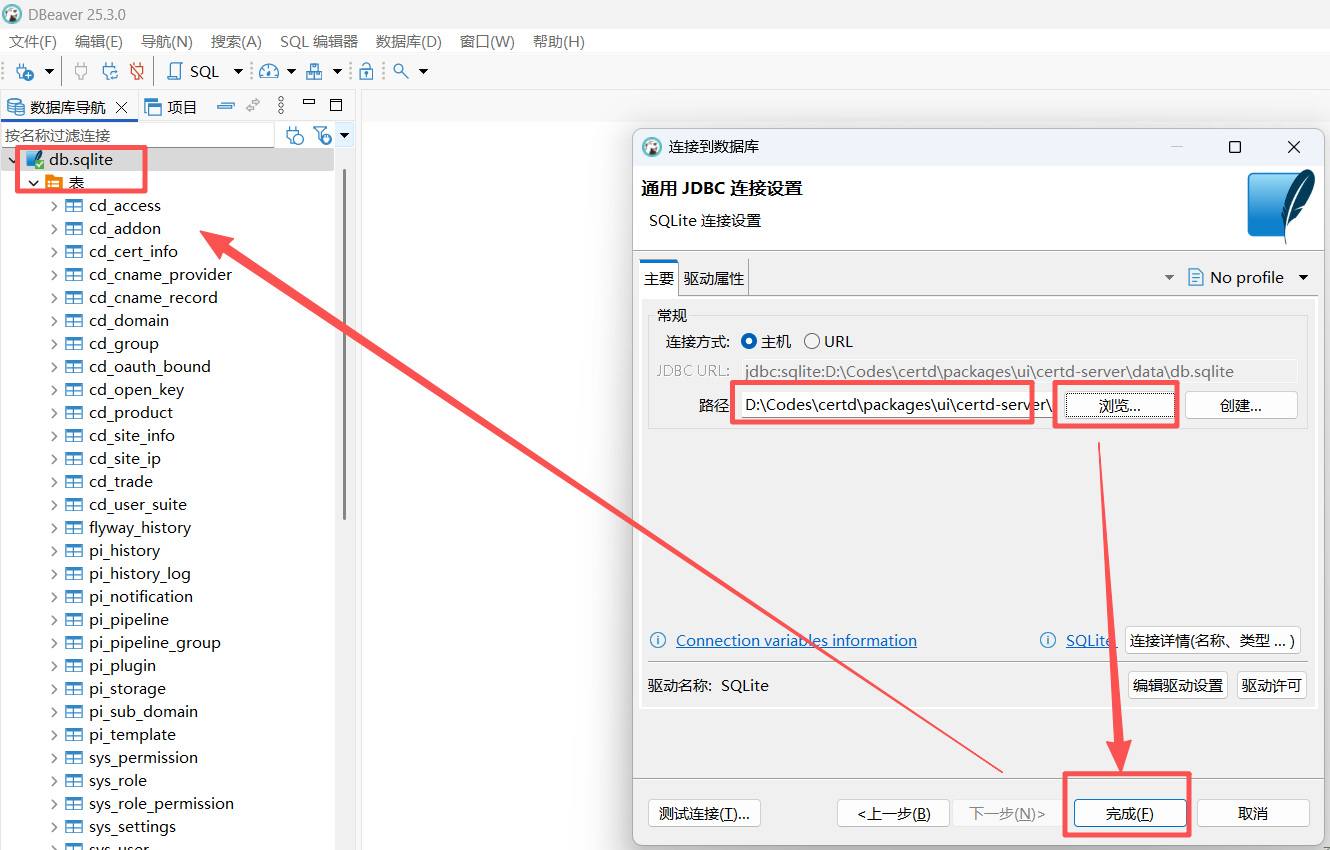Screen dimensions: 1330x850
Task: Click the padlock transaction mode icon
Action: [x=367, y=72]
